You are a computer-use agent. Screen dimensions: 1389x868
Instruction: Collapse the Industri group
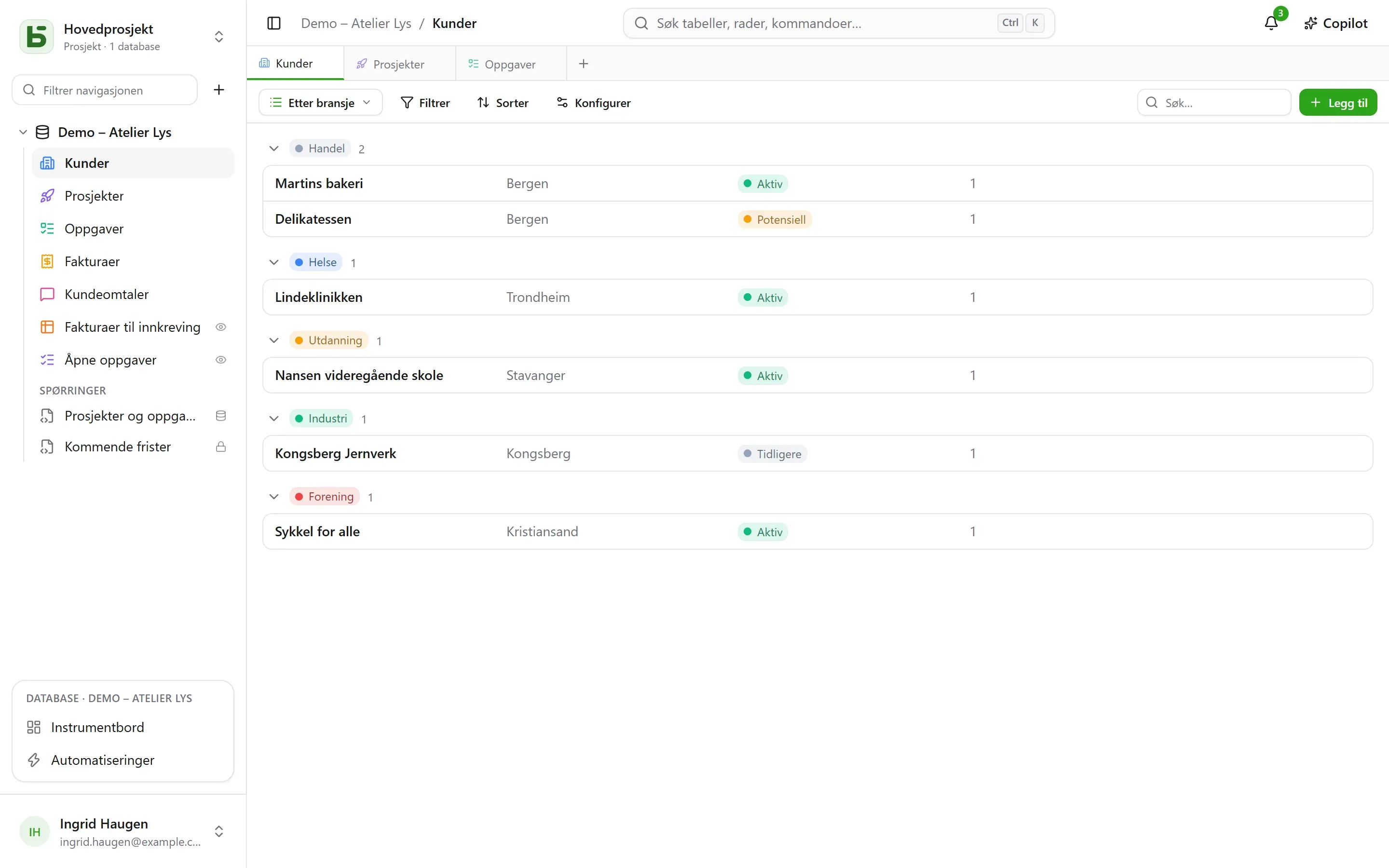[x=274, y=418]
